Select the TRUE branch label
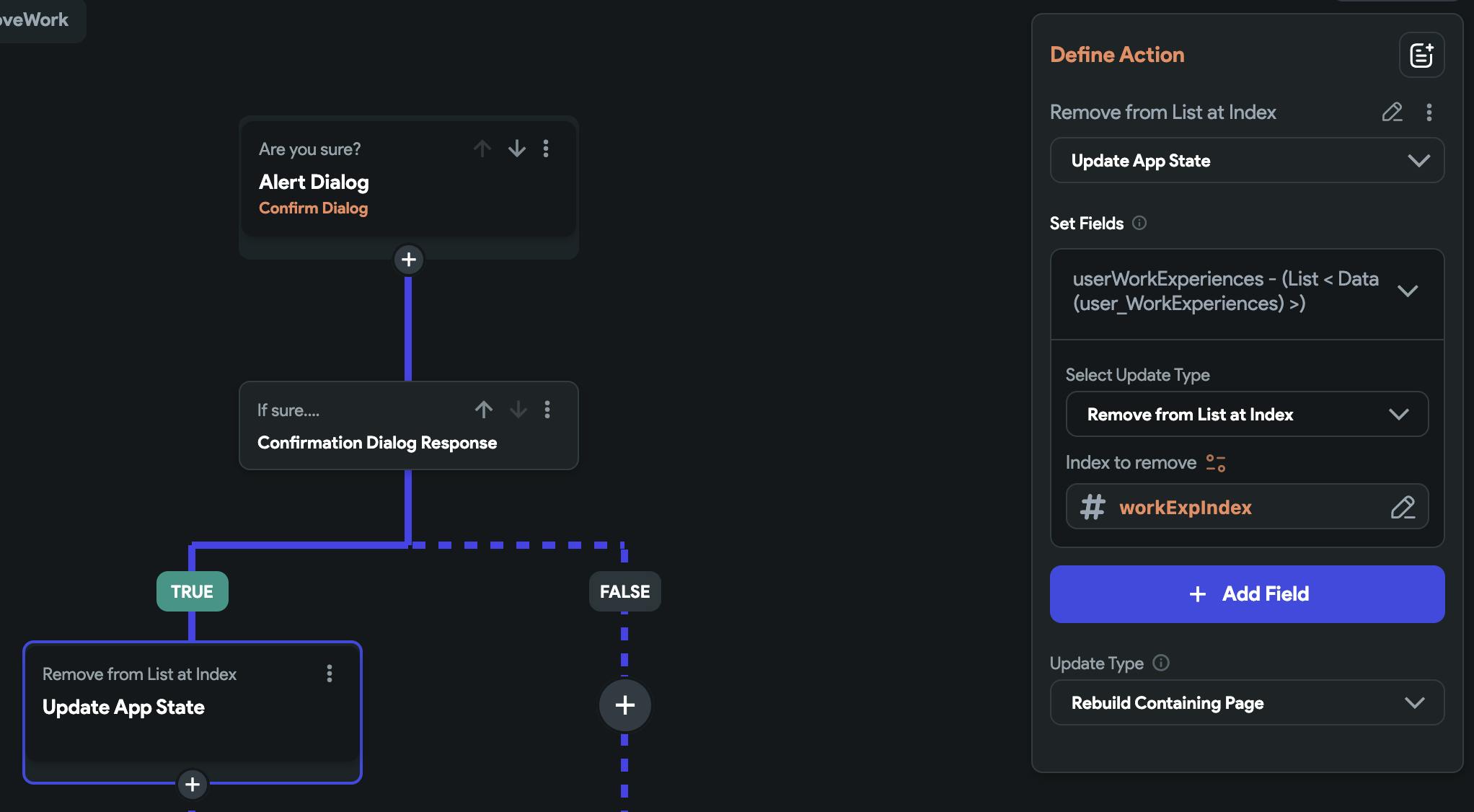Image resolution: width=1474 pixels, height=812 pixels. 192,591
